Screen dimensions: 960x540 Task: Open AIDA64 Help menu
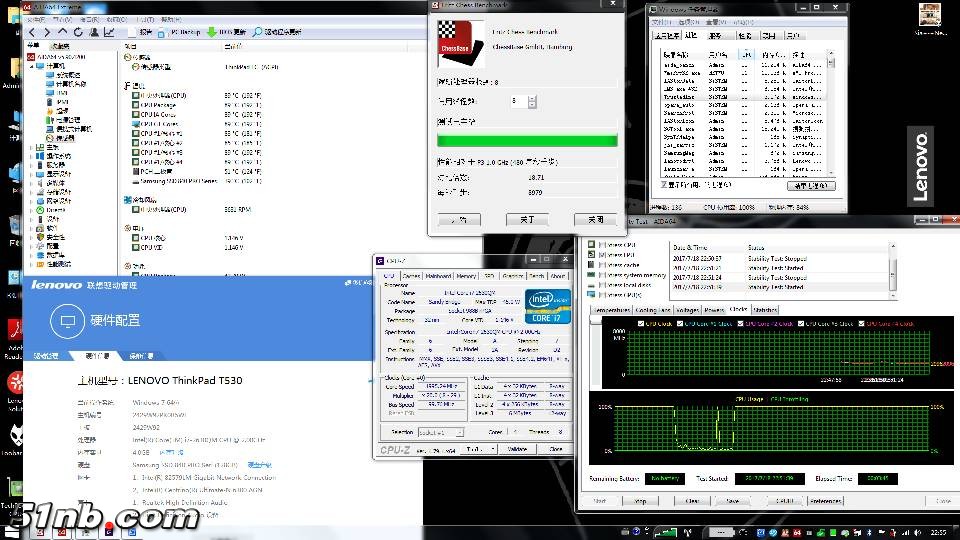click(171, 20)
